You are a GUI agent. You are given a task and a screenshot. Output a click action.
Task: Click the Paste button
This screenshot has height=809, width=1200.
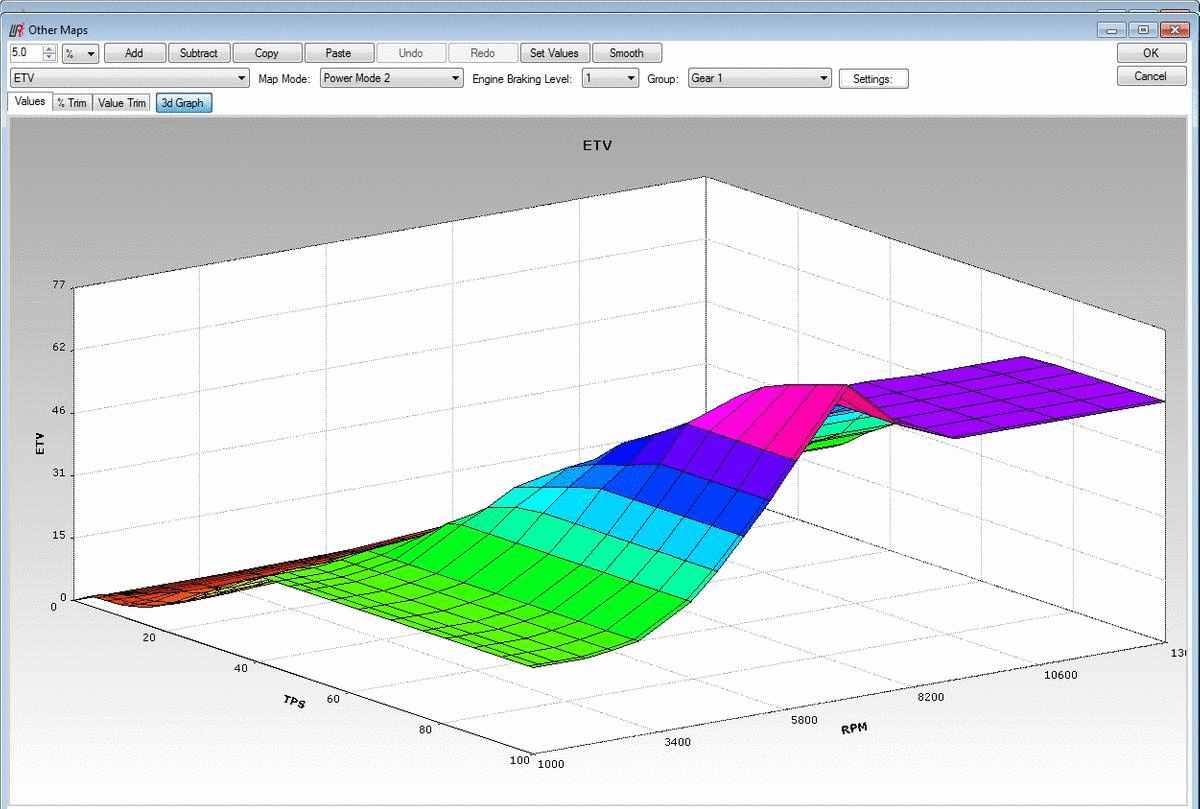coord(339,53)
